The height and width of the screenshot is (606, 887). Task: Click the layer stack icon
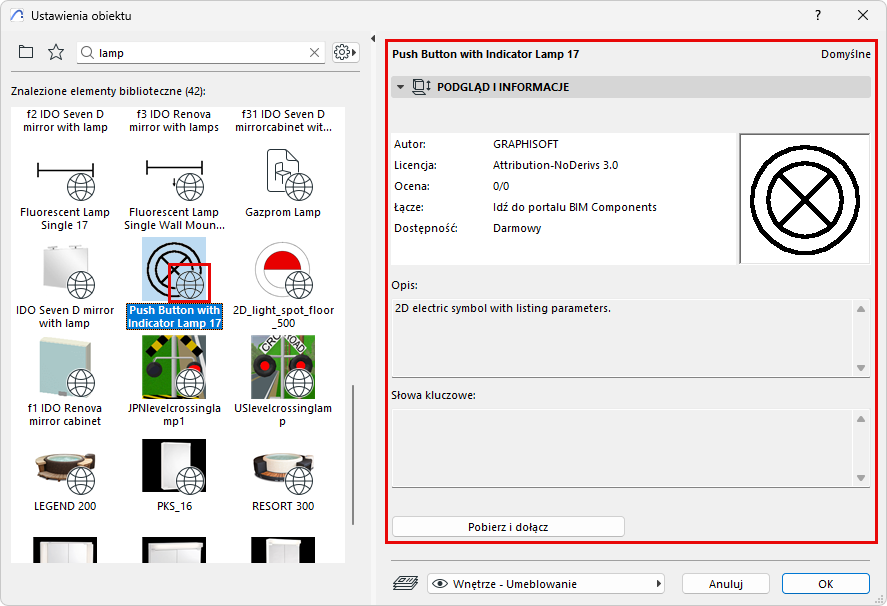point(405,583)
